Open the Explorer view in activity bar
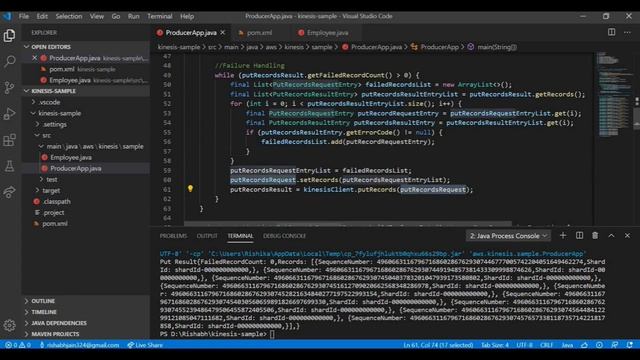 click(x=9, y=36)
